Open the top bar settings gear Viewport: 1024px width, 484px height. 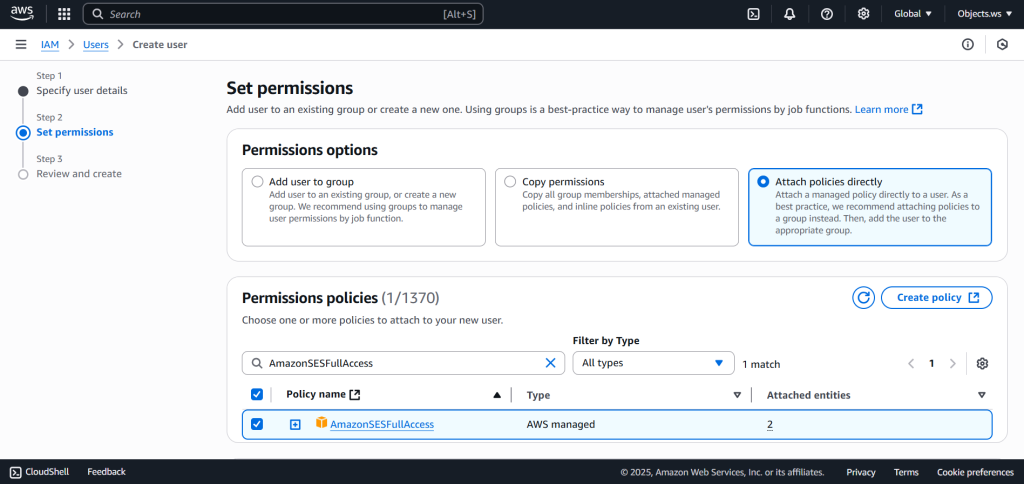tap(863, 14)
